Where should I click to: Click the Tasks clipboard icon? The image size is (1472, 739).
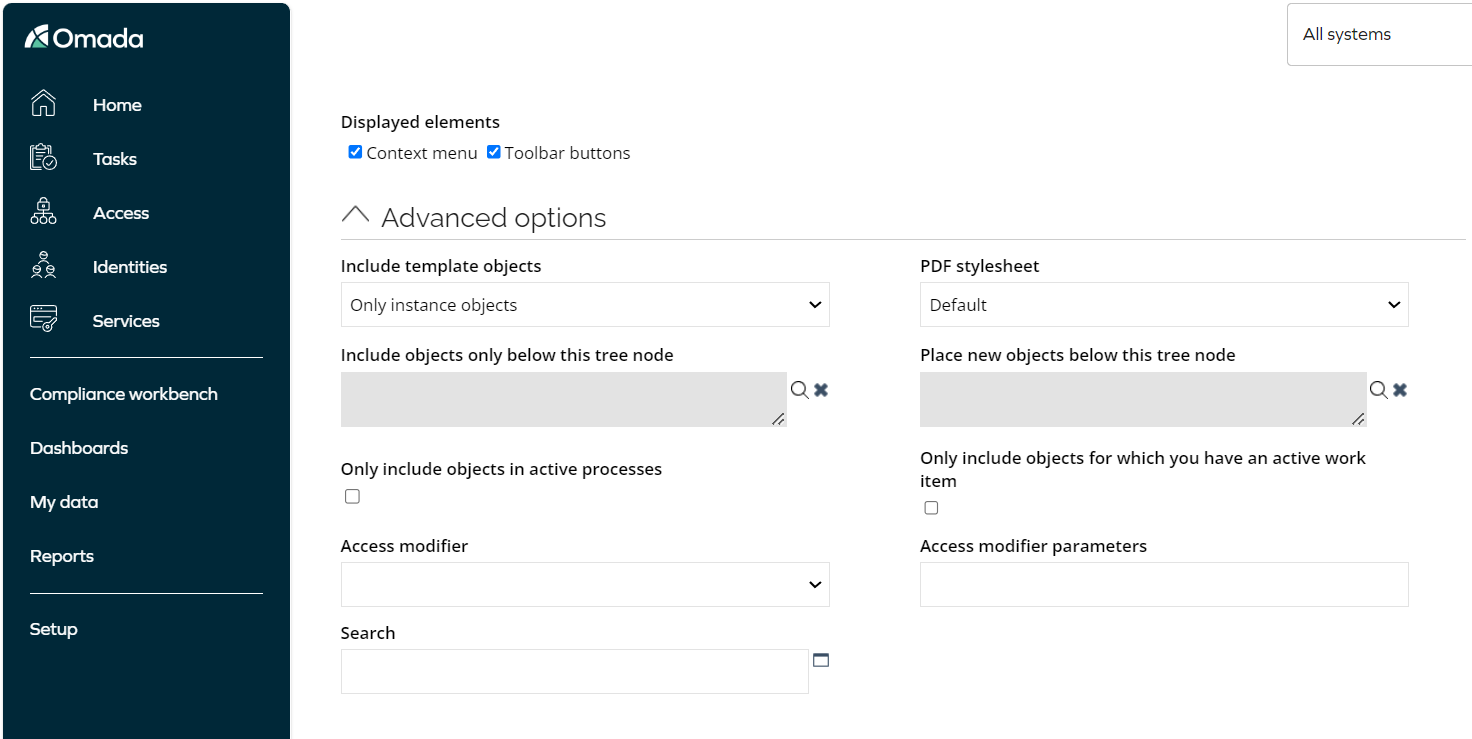[x=43, y=158]
